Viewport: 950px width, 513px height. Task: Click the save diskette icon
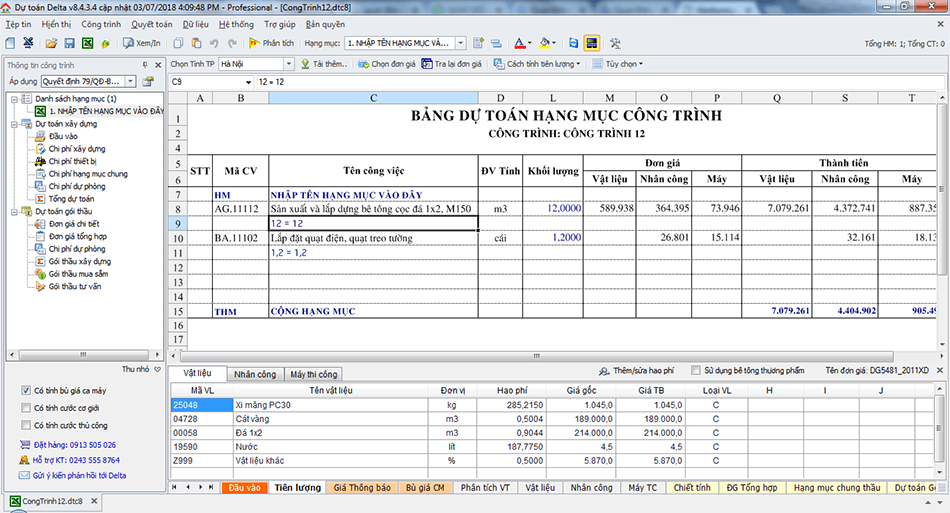click(69, 43)
